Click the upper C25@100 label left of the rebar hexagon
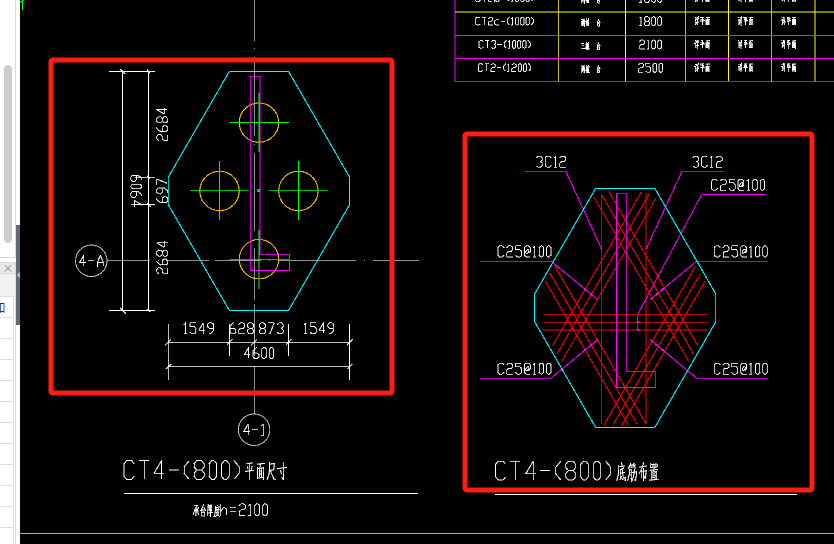The height and width of the screenshot is (544, 834). [524, 252]
